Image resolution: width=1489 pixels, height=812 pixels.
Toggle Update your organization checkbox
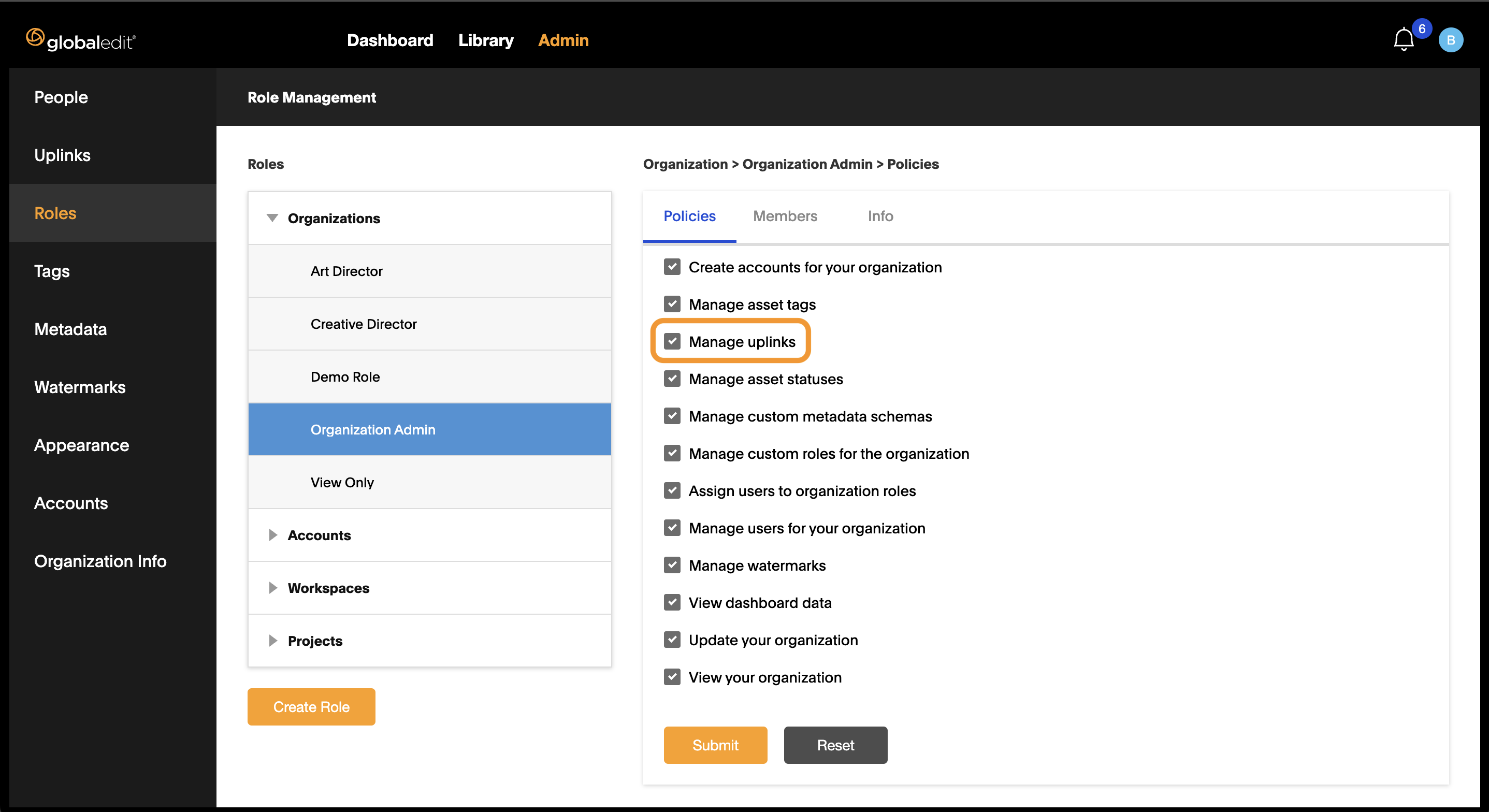tap(672, 640)
